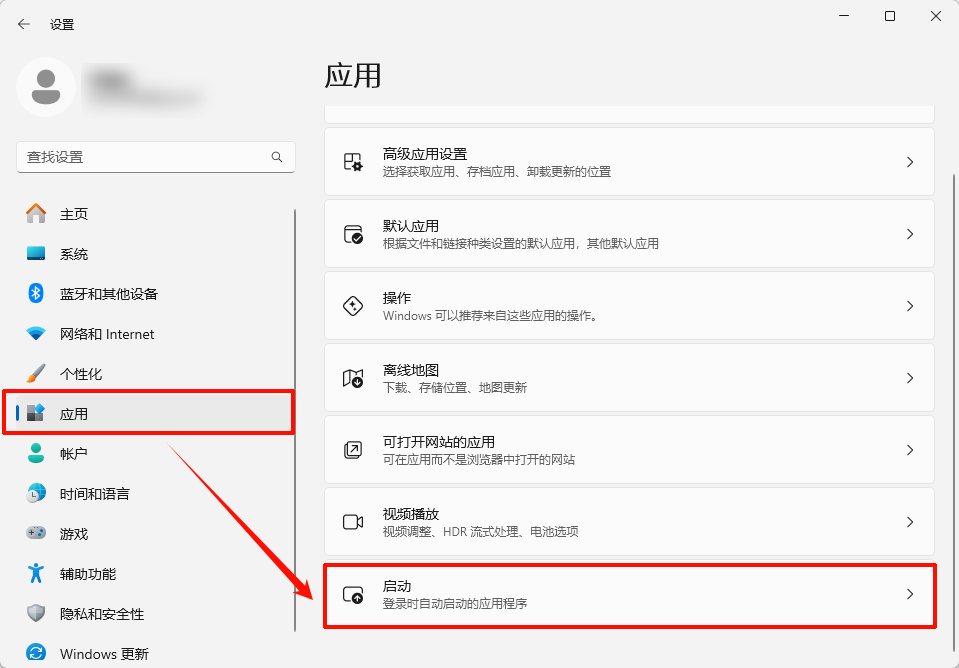
Task: Expand 高级应用设置 via its chevron
Action: 910,162
